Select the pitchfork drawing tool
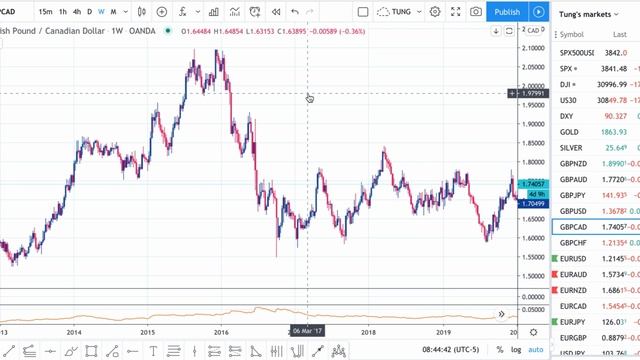The width and height of the screenshot is (640, 360). [297, 351]
